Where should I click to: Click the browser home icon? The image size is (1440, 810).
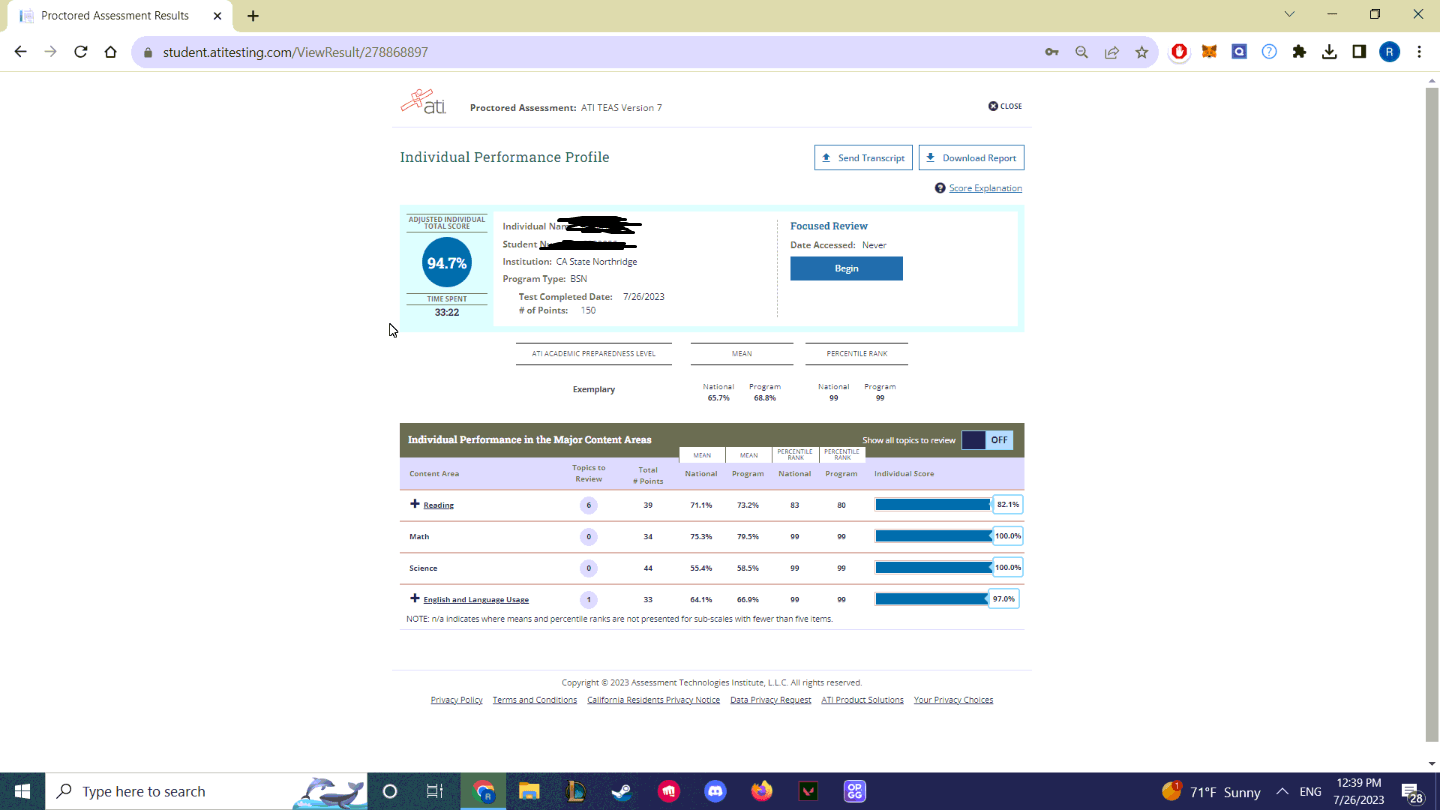[x=111, y=52]
